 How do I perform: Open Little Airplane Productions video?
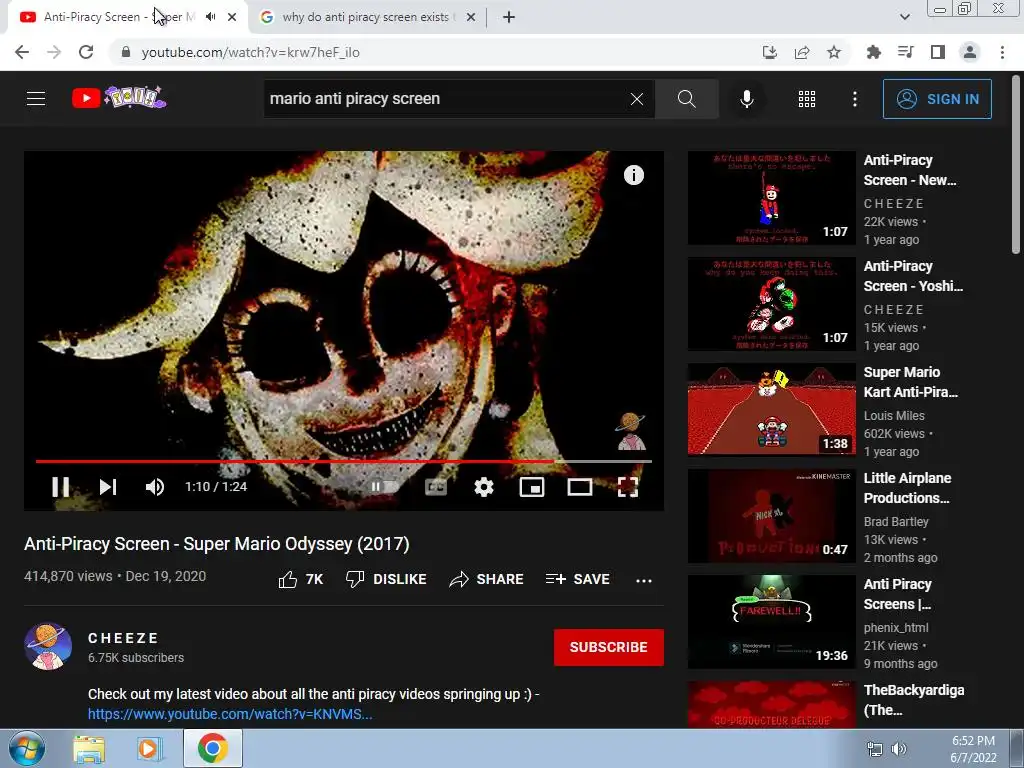click(x=772, y=516)
